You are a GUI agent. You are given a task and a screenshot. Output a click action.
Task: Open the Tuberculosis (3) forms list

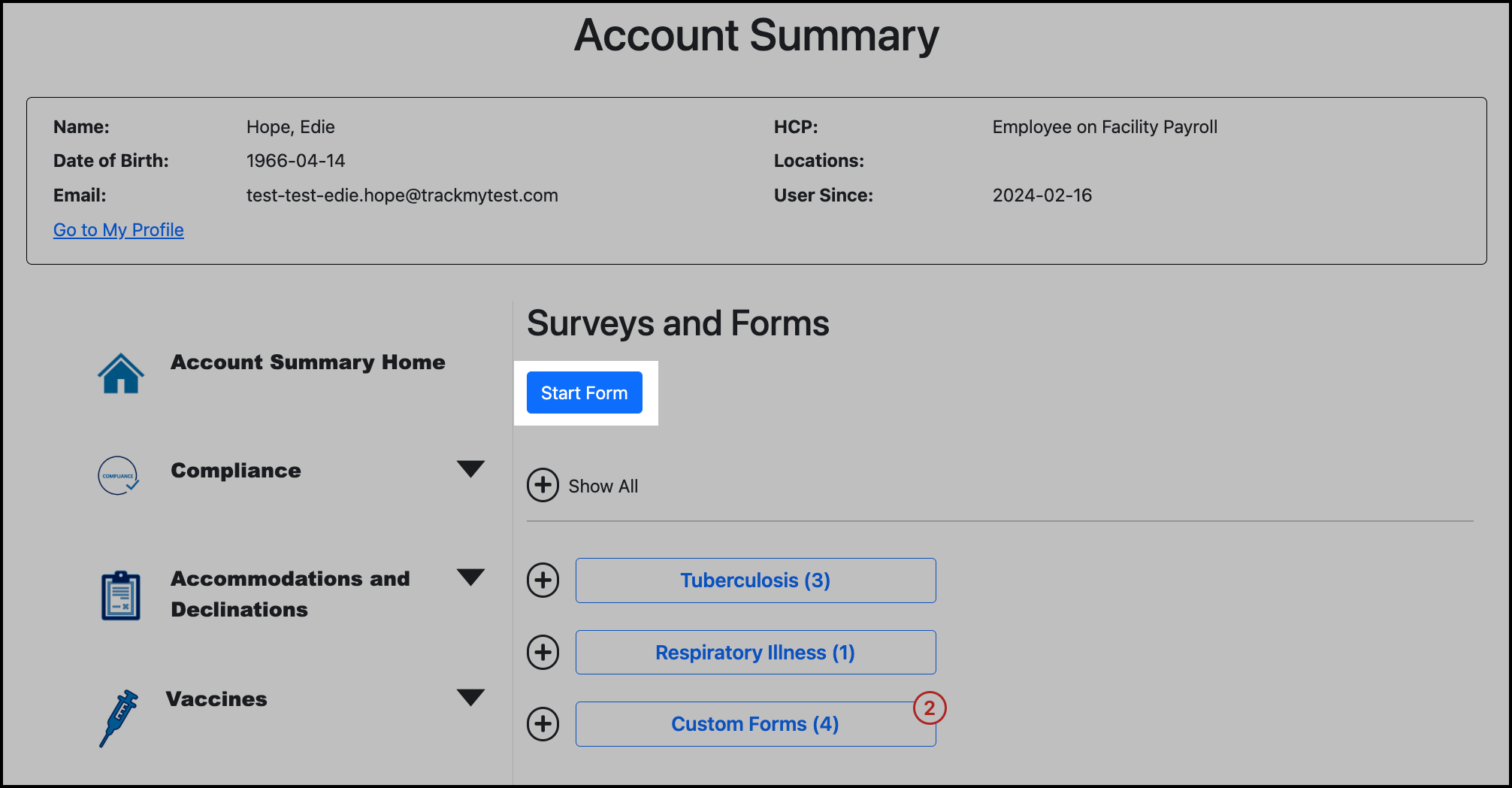coord(754,580)
